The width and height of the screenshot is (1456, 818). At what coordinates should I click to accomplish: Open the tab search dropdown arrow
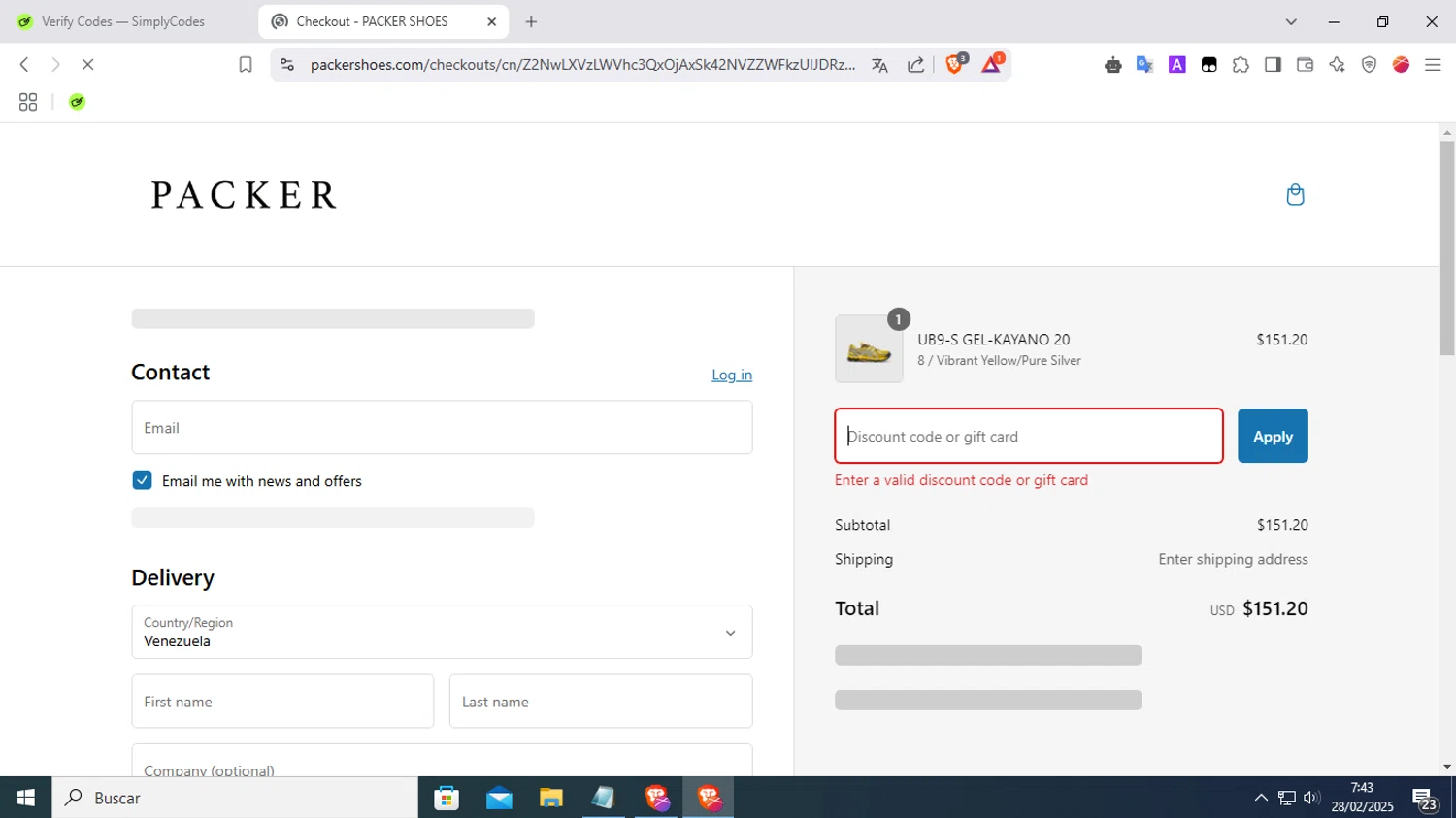coord(1291,21)
